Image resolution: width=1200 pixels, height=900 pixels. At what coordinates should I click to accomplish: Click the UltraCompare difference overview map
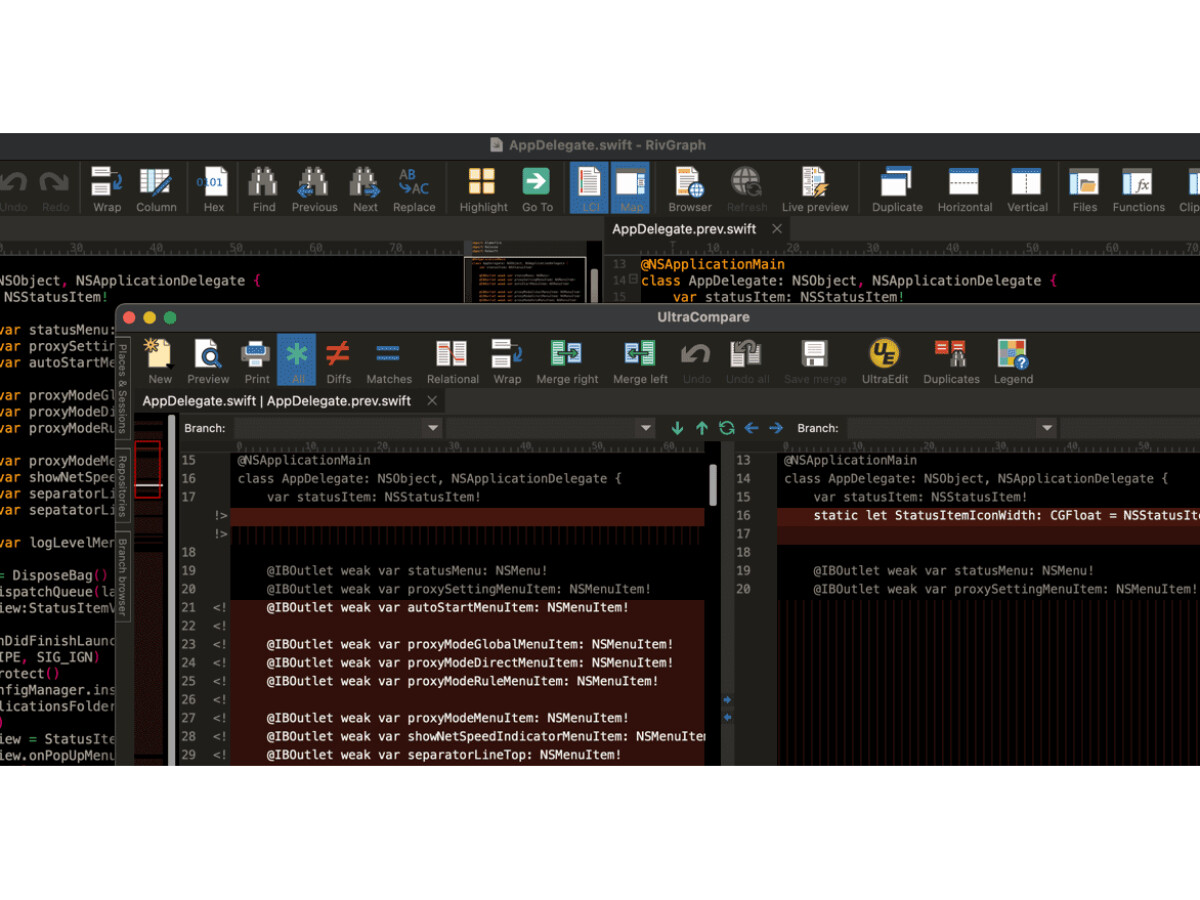click(x=148, y=590)
